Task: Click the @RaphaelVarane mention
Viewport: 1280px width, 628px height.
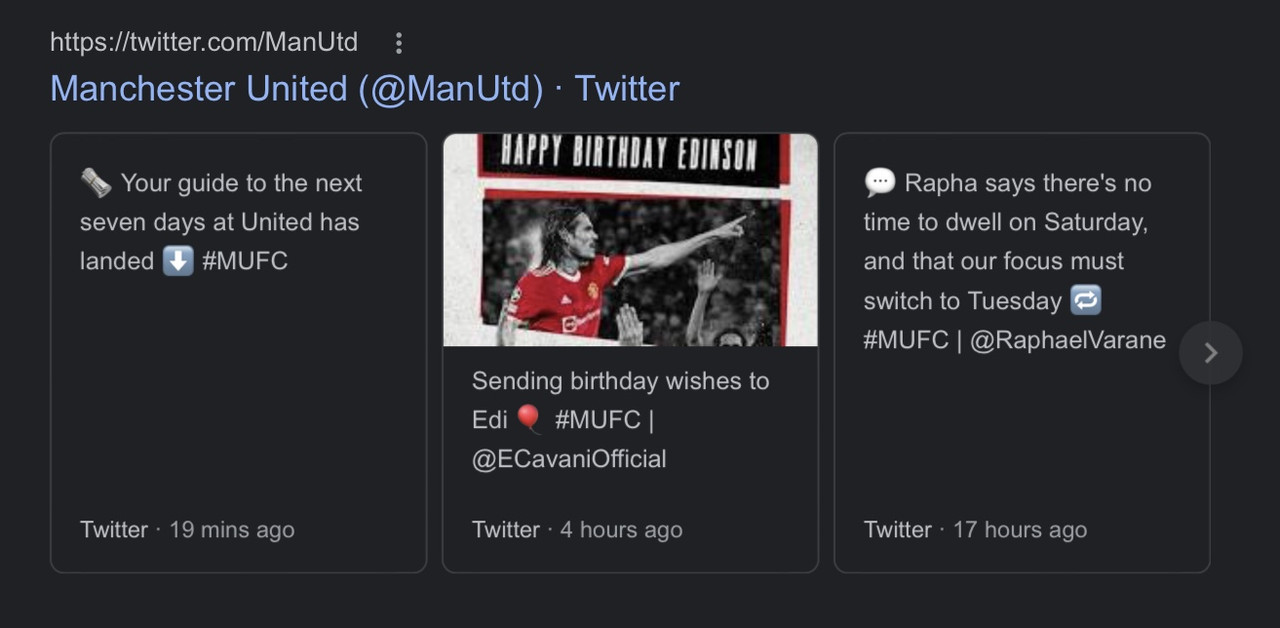Action: coord(1068,340)
